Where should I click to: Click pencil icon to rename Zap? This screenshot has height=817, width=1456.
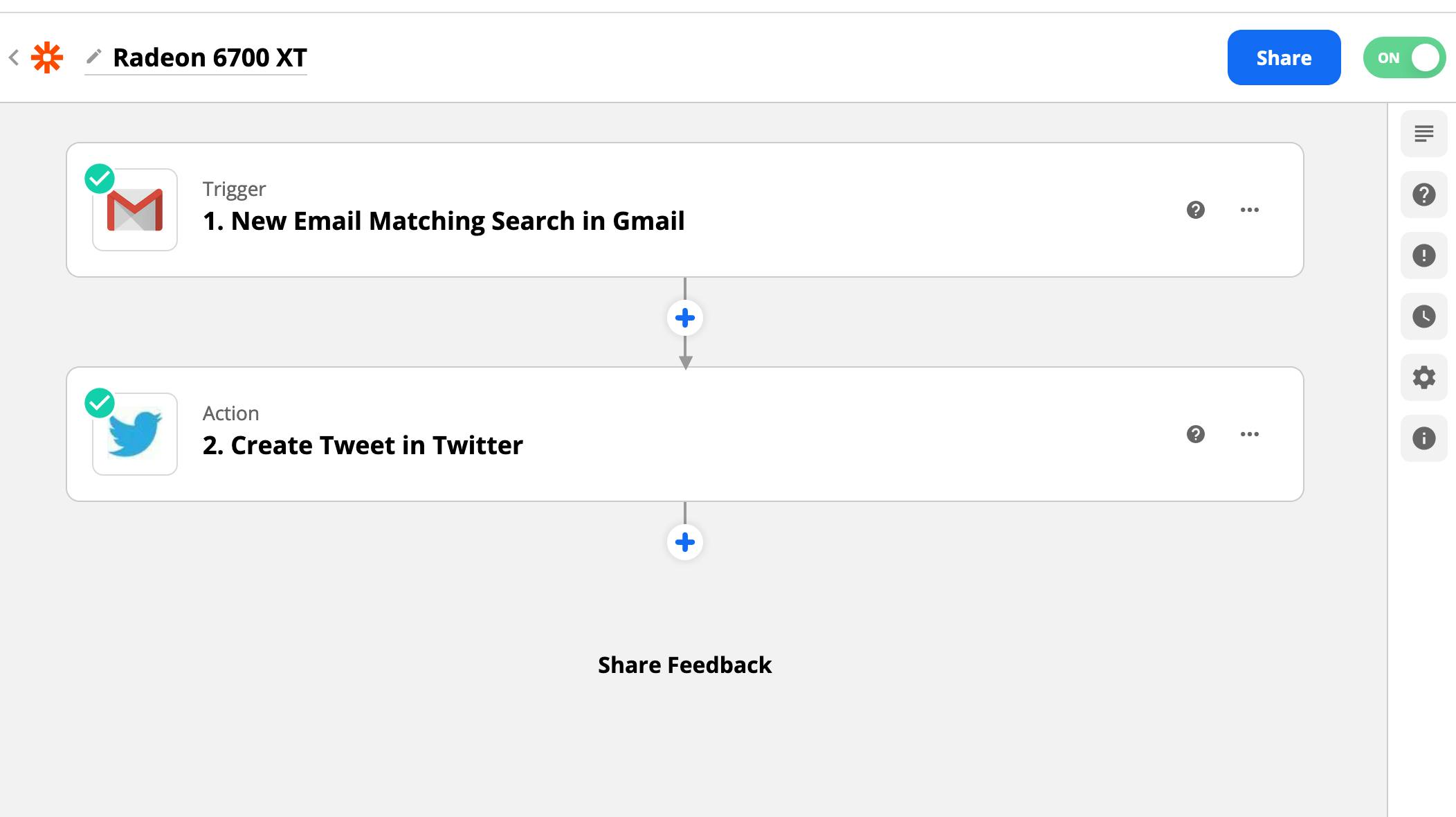click(93, 56)
